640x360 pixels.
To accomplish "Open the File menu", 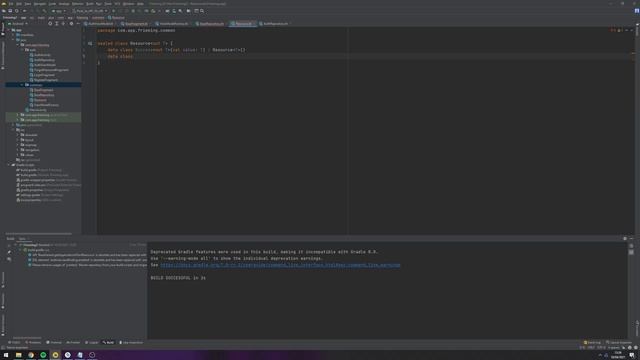I will pyautogui.click(x=11, y=4).
